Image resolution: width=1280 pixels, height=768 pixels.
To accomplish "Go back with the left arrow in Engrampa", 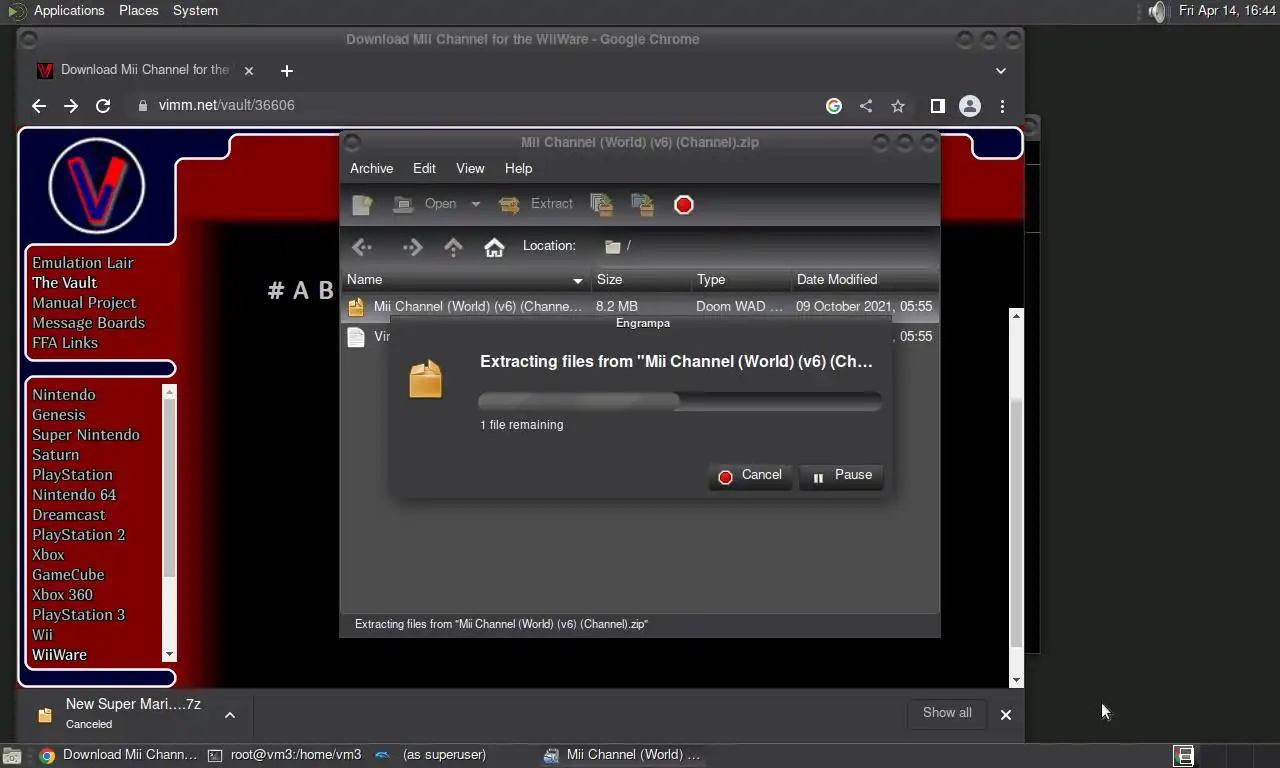I will click(x=362, y=247).
